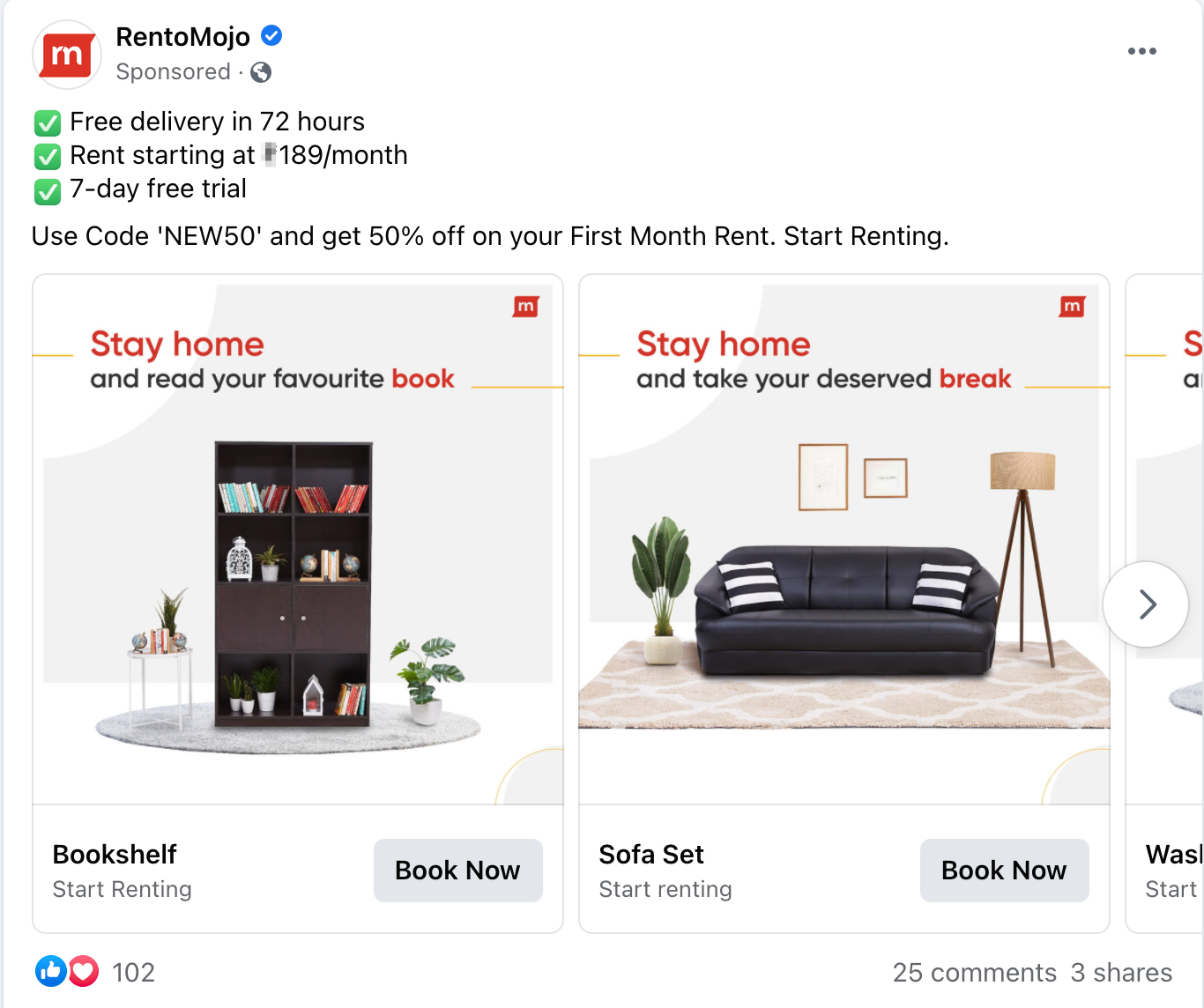The height and width of the screenshot is (1008, 1204).
Task: Click the red heart reaction icon
Action: tap(84, 971)
